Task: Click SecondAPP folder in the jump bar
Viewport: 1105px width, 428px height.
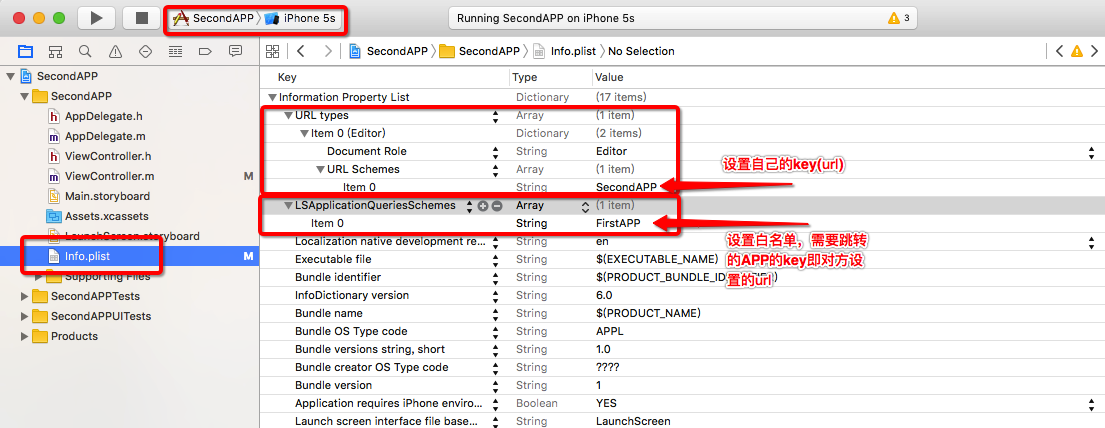Action: [x=480, y=51]
